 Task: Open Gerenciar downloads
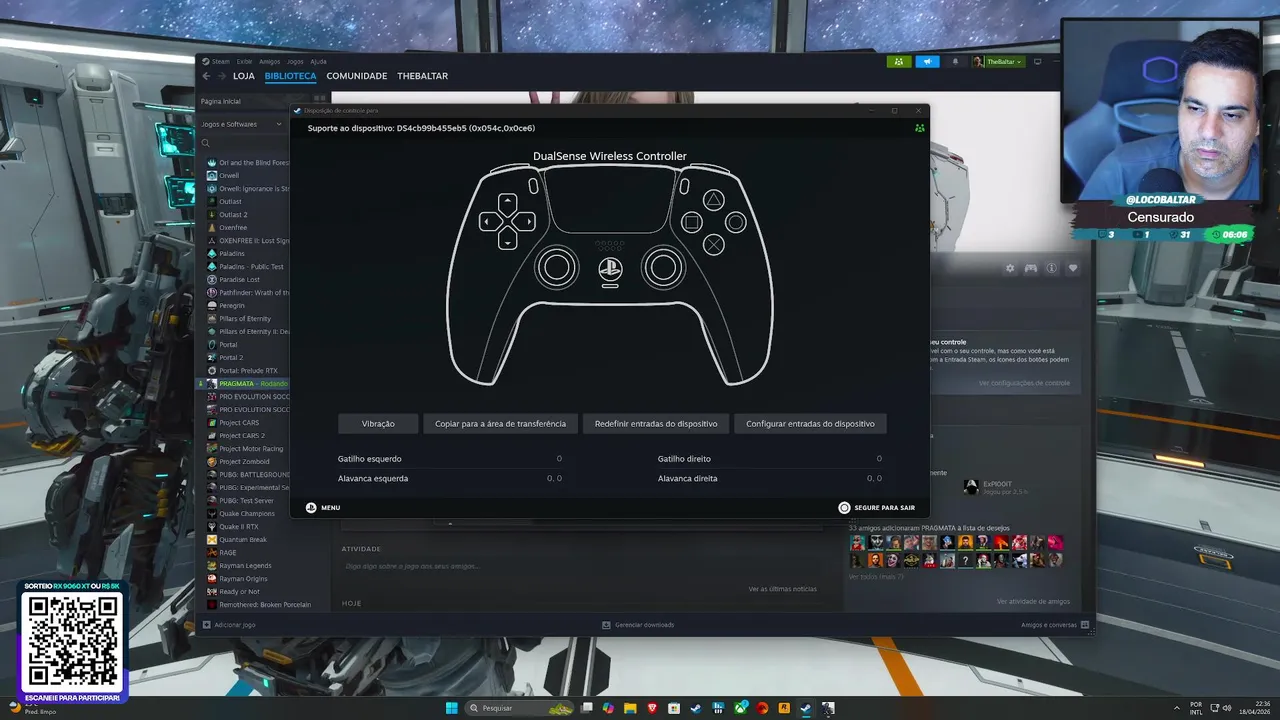point(638,625)
